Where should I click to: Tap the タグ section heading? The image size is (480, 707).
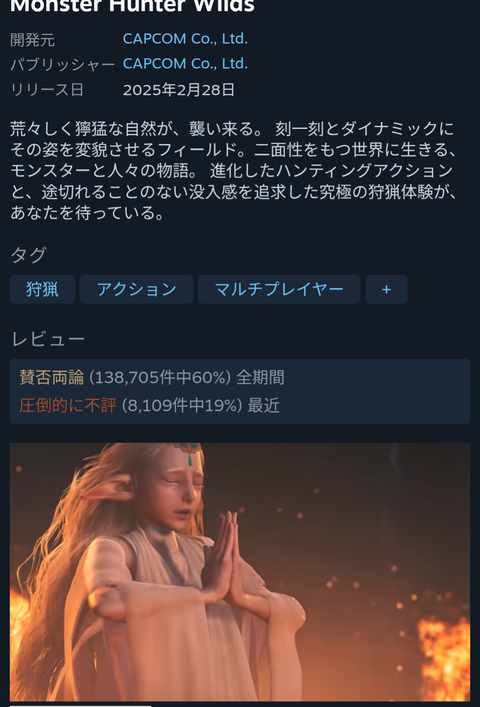[x=28, y=255]
